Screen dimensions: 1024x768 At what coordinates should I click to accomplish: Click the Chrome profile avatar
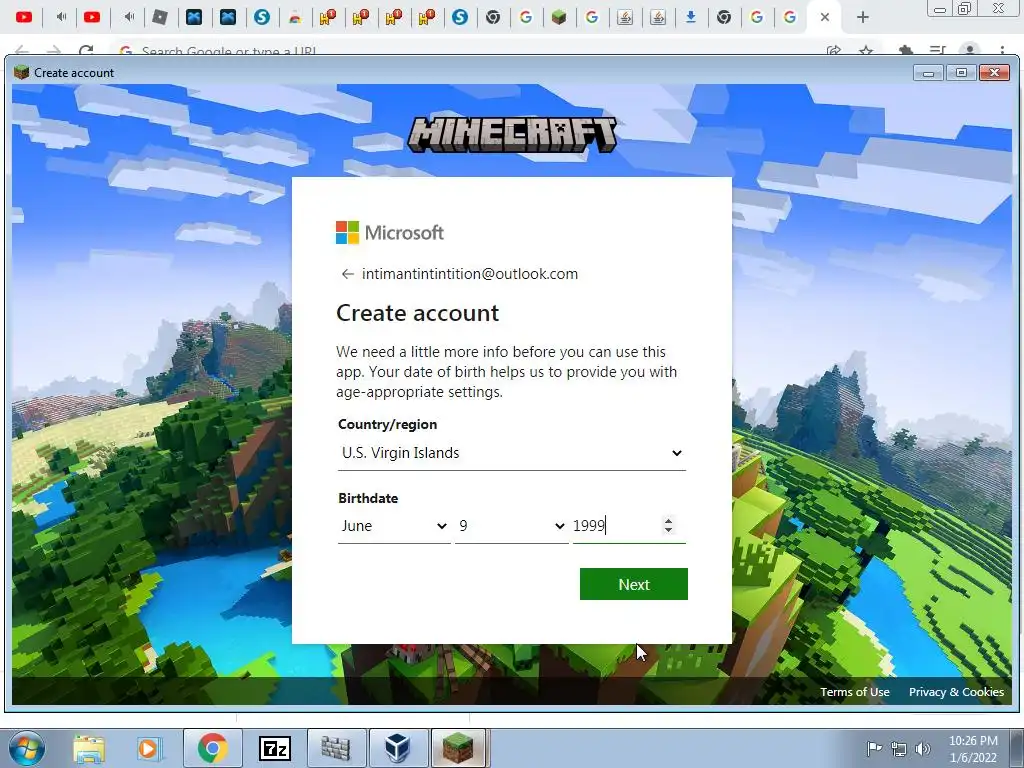970,51
